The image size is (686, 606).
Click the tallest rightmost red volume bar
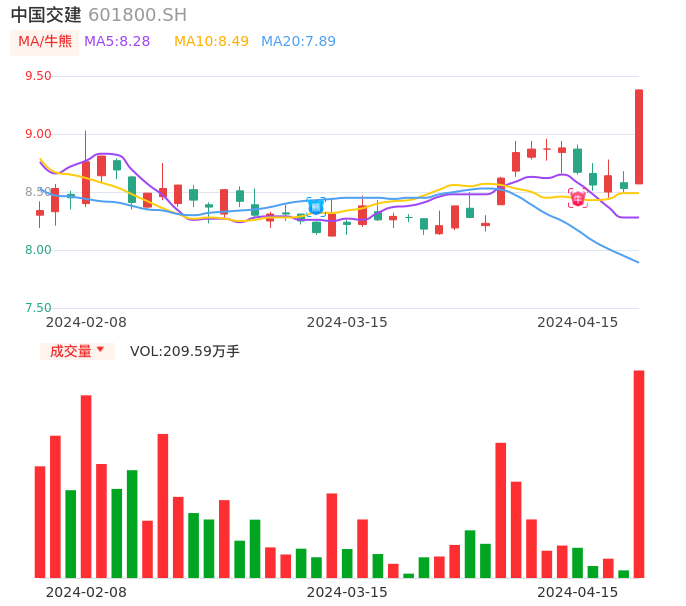click(639, 474)
